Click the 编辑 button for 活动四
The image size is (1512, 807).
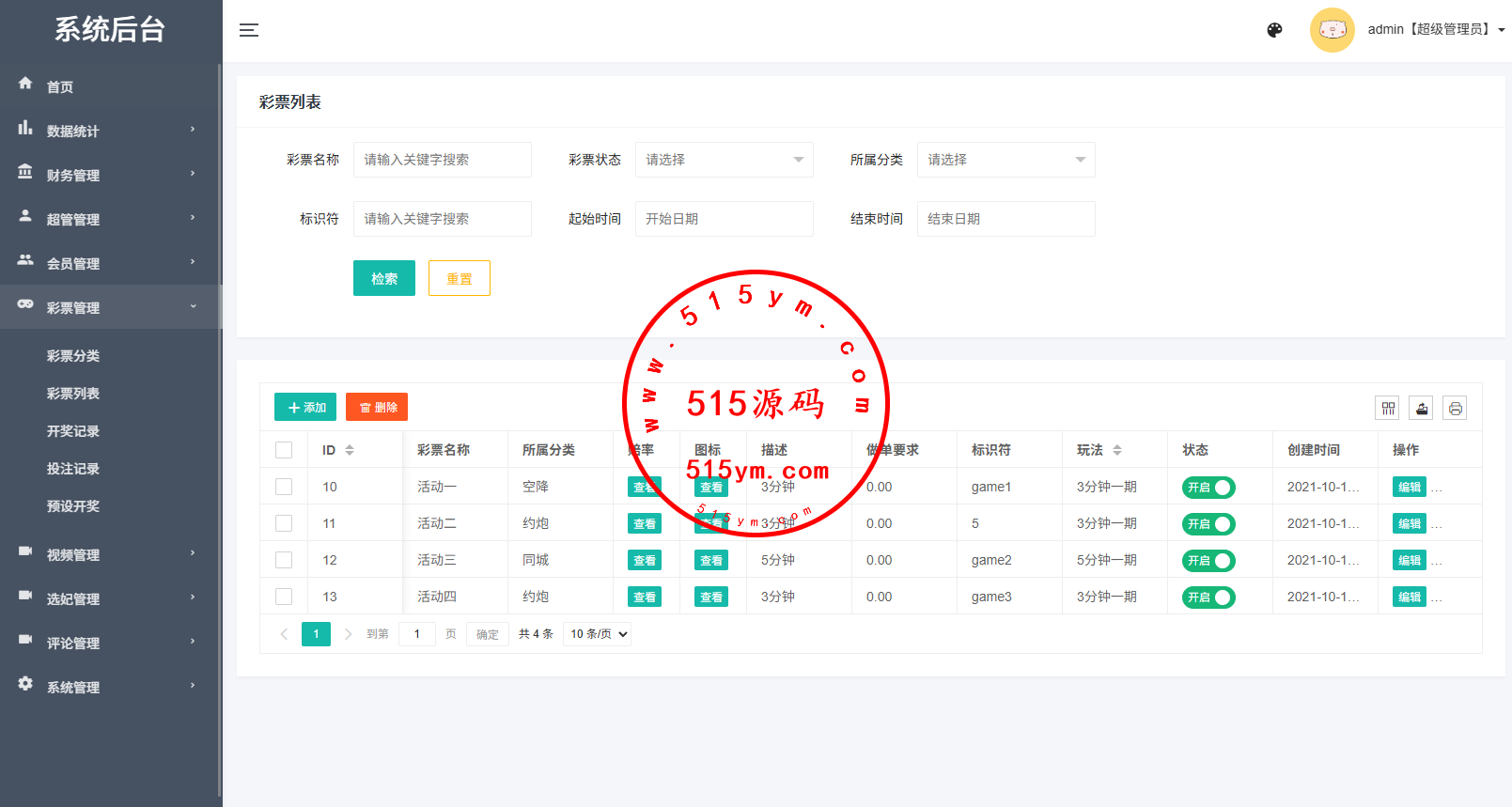[1409, 597]
